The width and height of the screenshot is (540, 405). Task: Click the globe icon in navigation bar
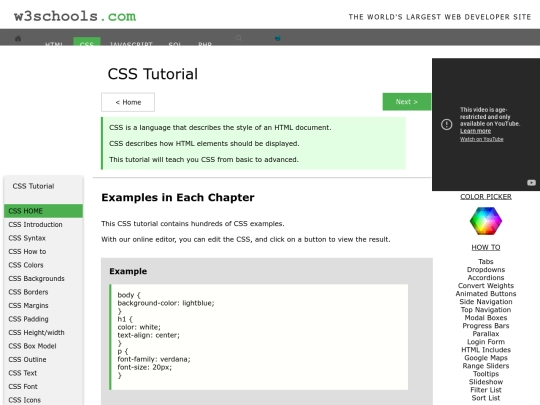tap(278, 38)
